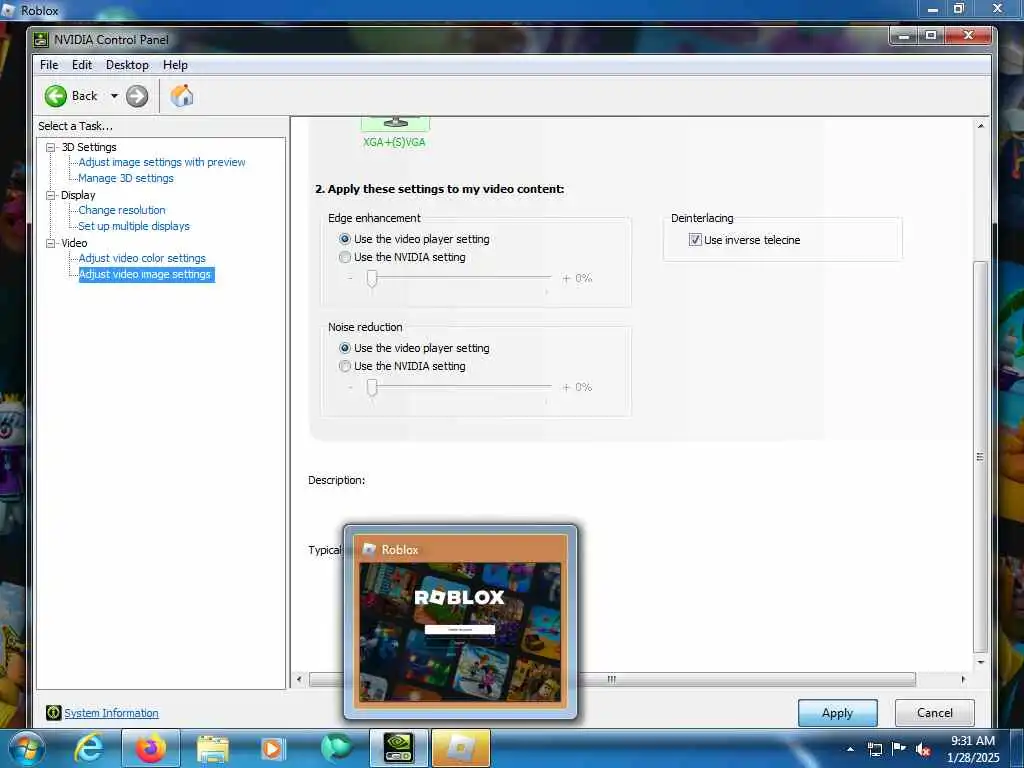Click the Edge enhancement slider handle

click(372, 279)
